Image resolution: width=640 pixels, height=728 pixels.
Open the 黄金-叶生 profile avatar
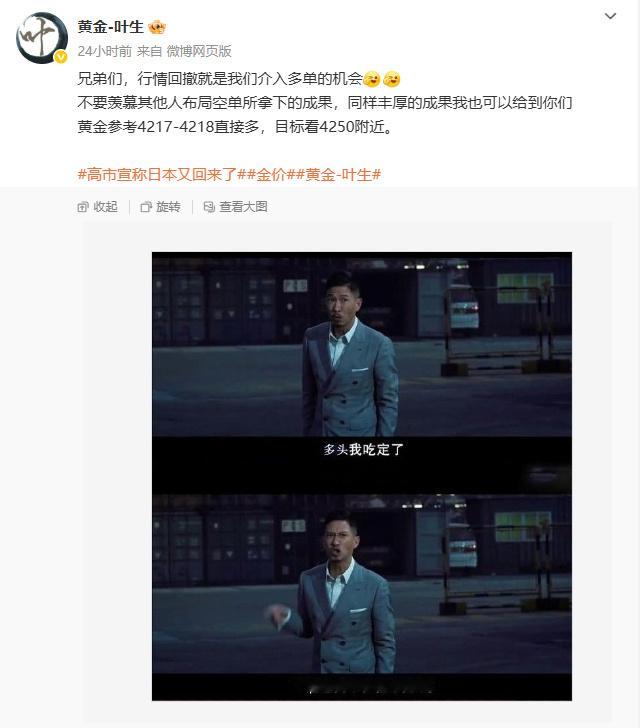click(41, 37)
